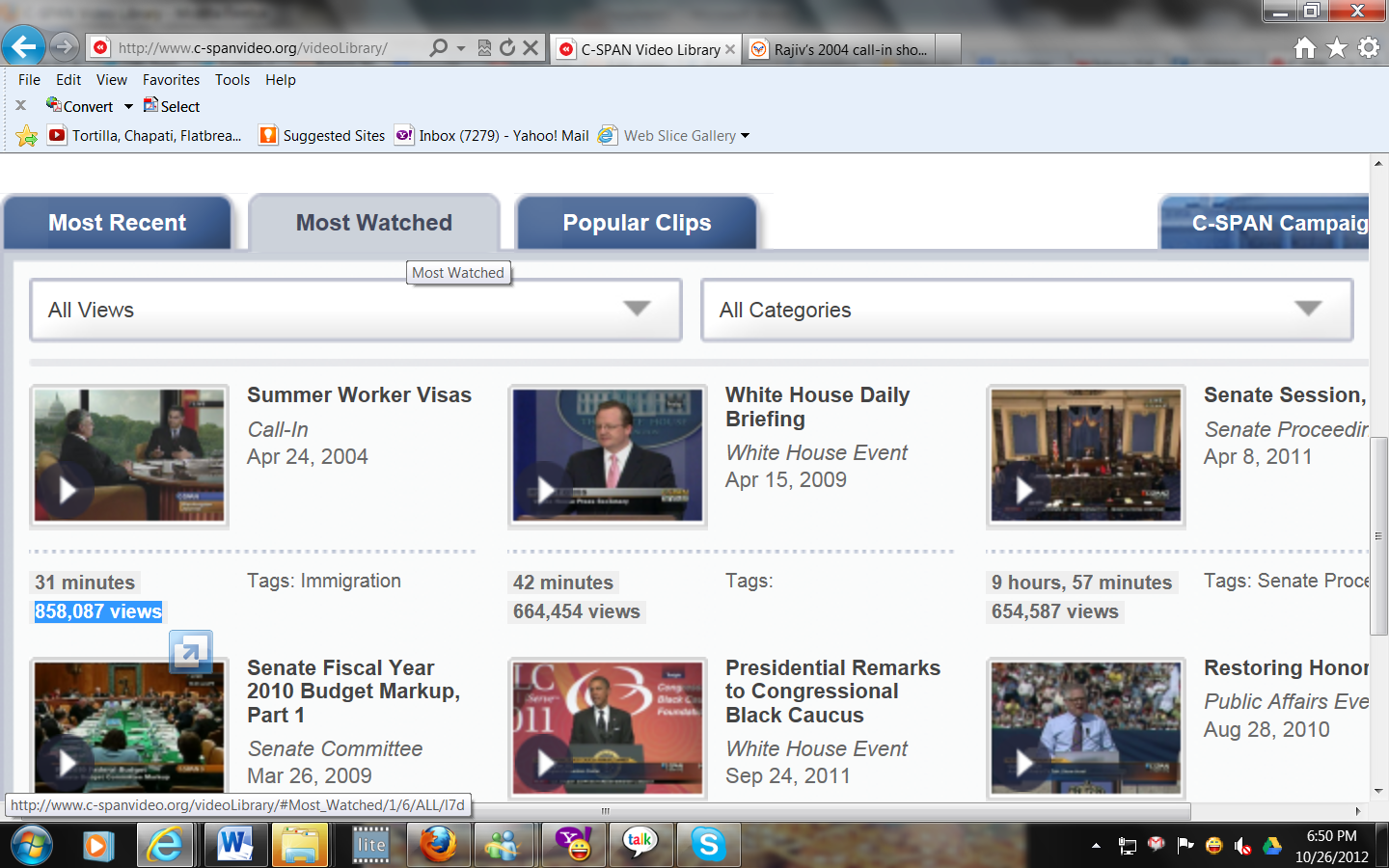Image resolution: width=1389 pixels, height=868 pixels.
Task: Open Presidential Remarks to Congressional Black Caucus link
Action: click(x=832, y=692)
